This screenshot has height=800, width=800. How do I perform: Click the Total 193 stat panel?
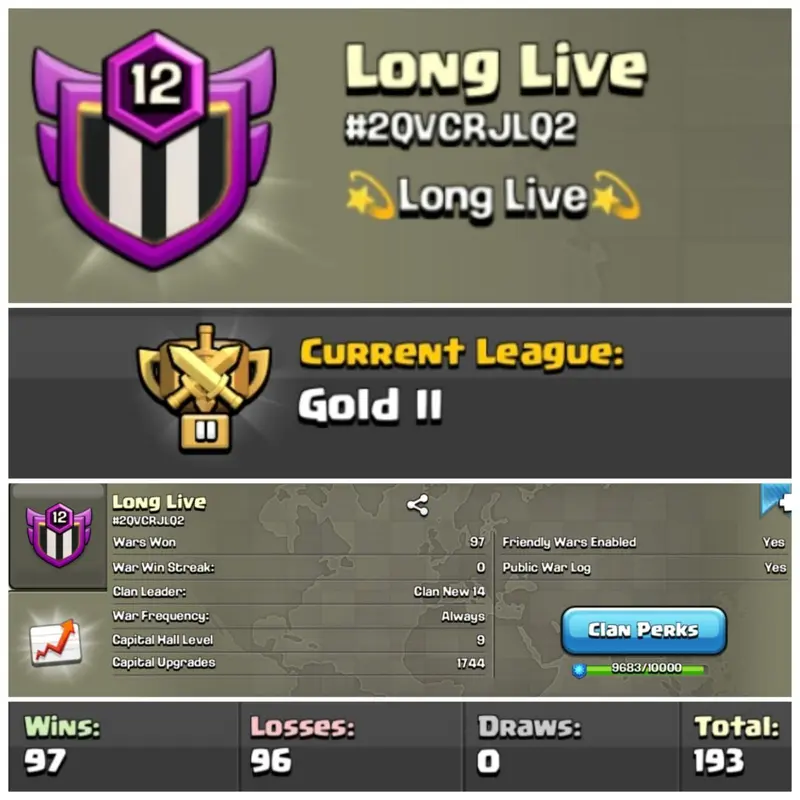click(x=735, y=747)
